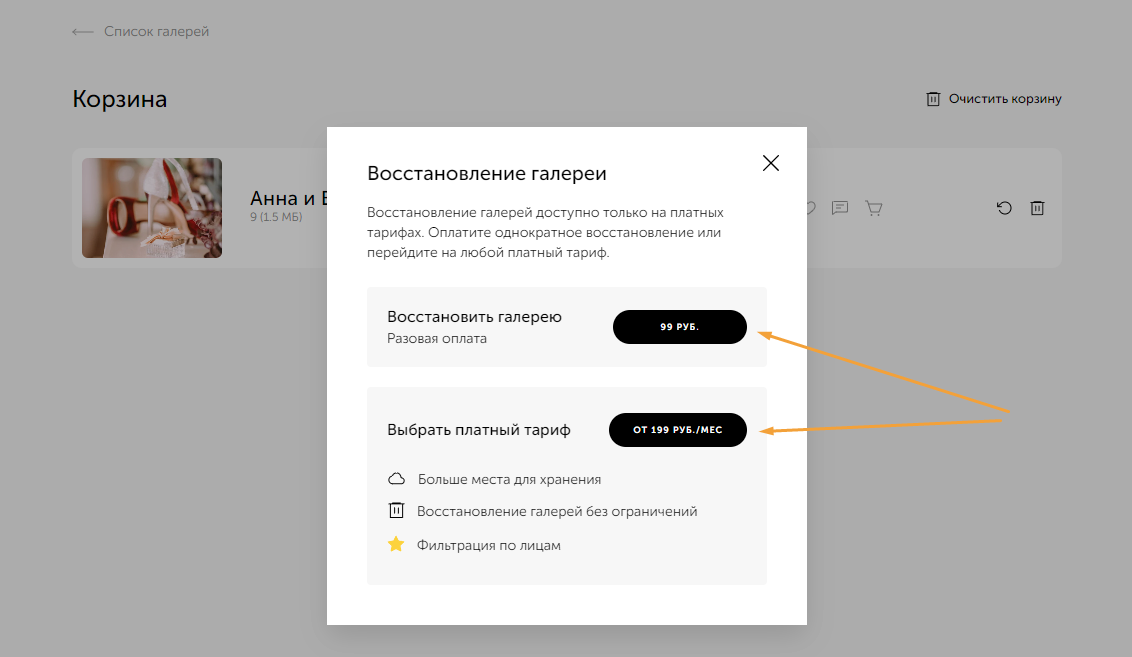This screenshot has height=657, width=1132.
Task: Click Очистить корзину button
Action: [x=994, y=99]
